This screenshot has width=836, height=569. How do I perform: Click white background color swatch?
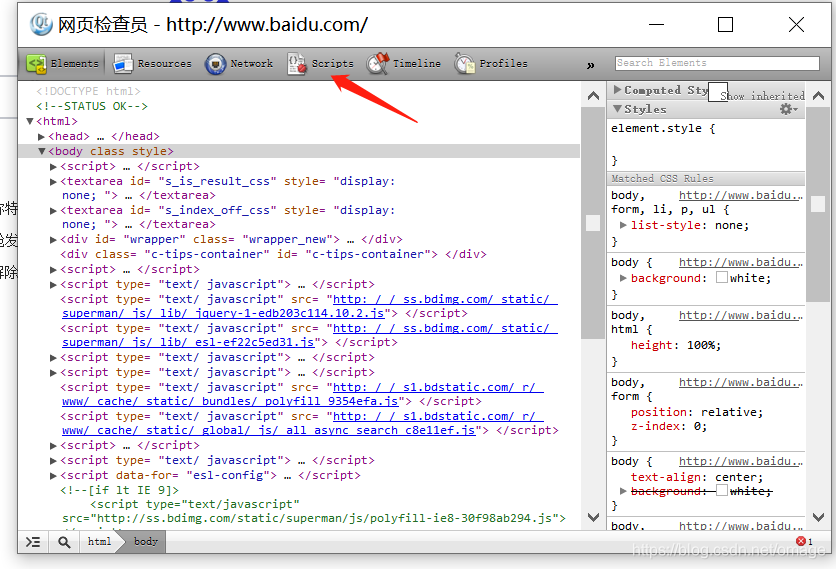(722, 277)
